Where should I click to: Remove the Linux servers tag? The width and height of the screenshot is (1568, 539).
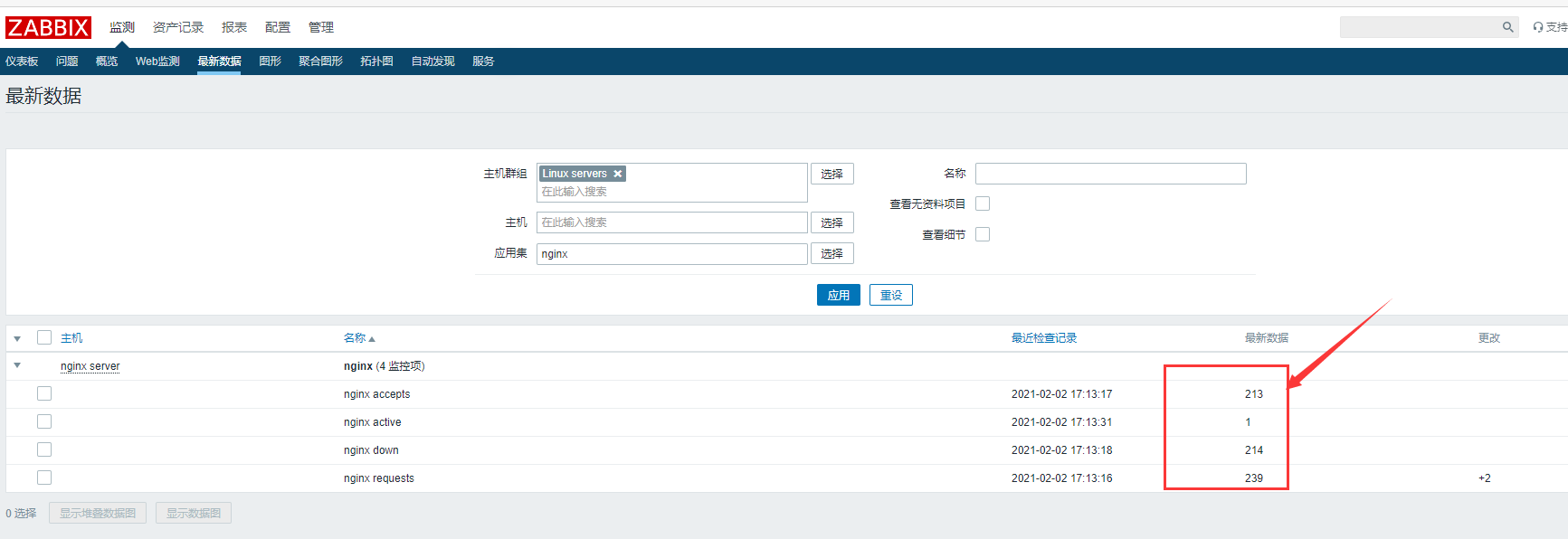click(x=618, y=174)
